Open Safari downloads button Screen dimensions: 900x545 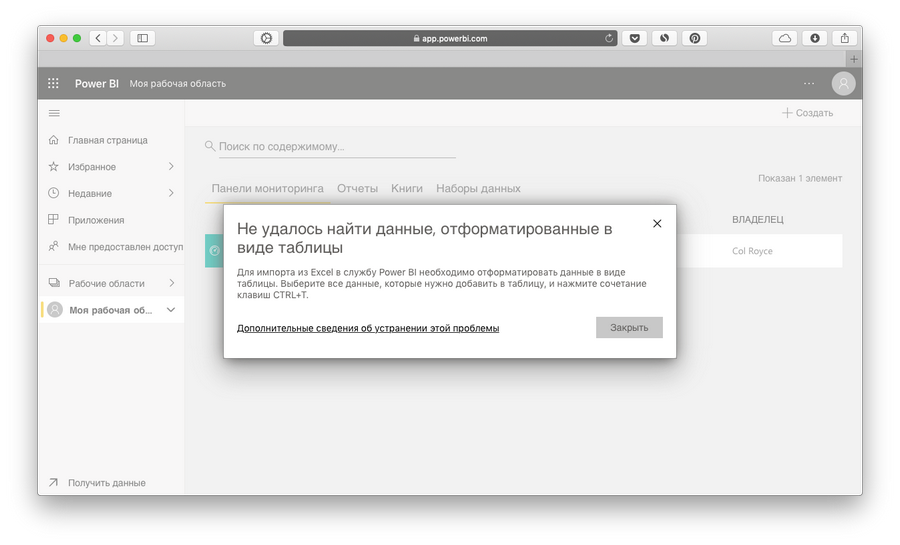point(814,38)
